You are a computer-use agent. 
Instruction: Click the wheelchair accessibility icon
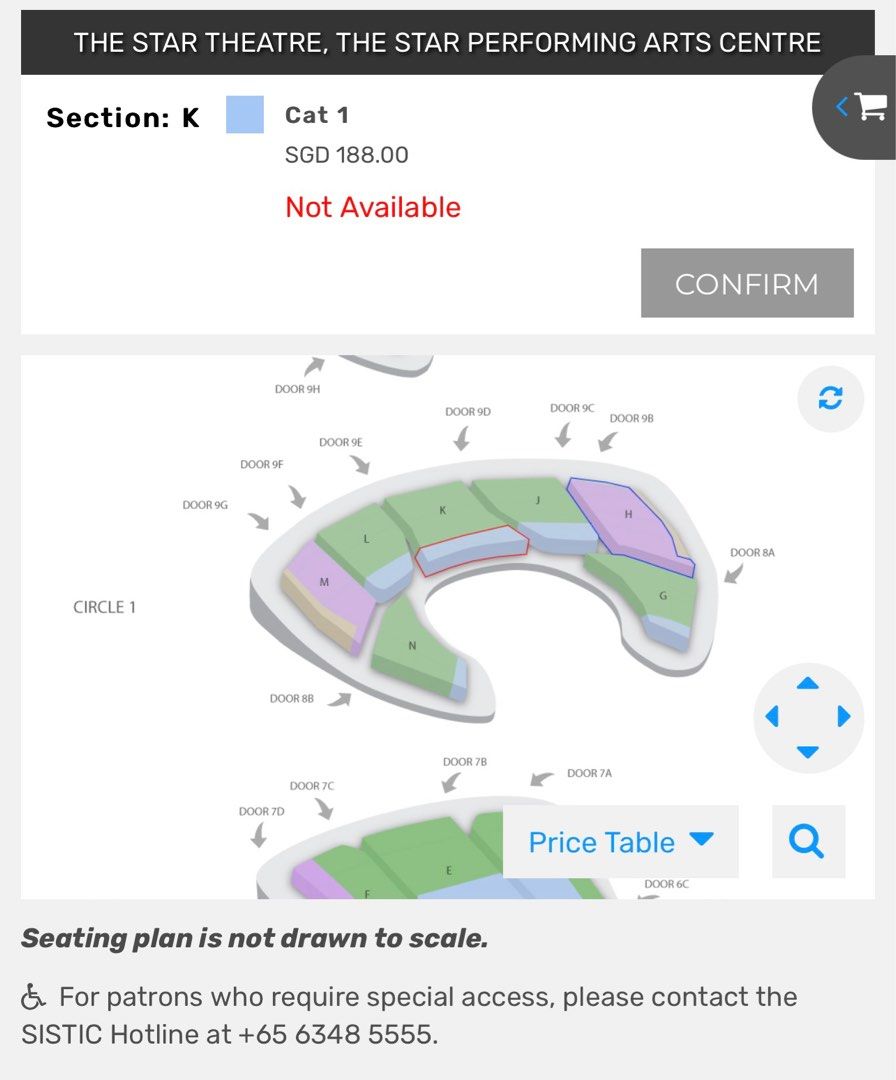(x=36, y=995)
